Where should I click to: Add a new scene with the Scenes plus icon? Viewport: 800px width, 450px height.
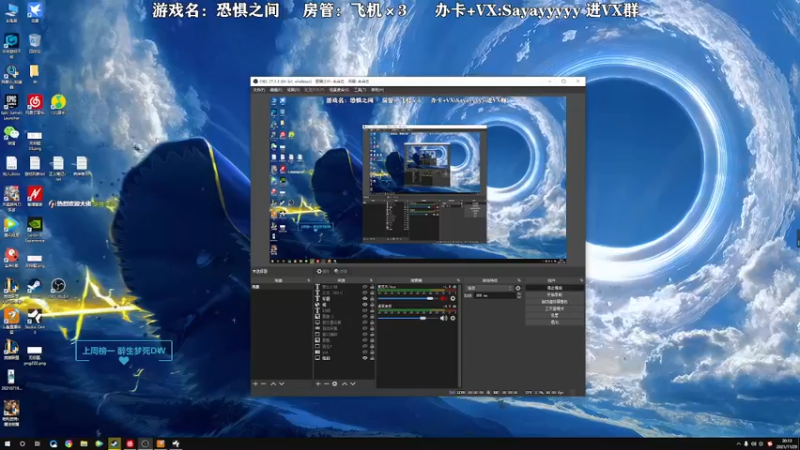(x=255, y=384)
